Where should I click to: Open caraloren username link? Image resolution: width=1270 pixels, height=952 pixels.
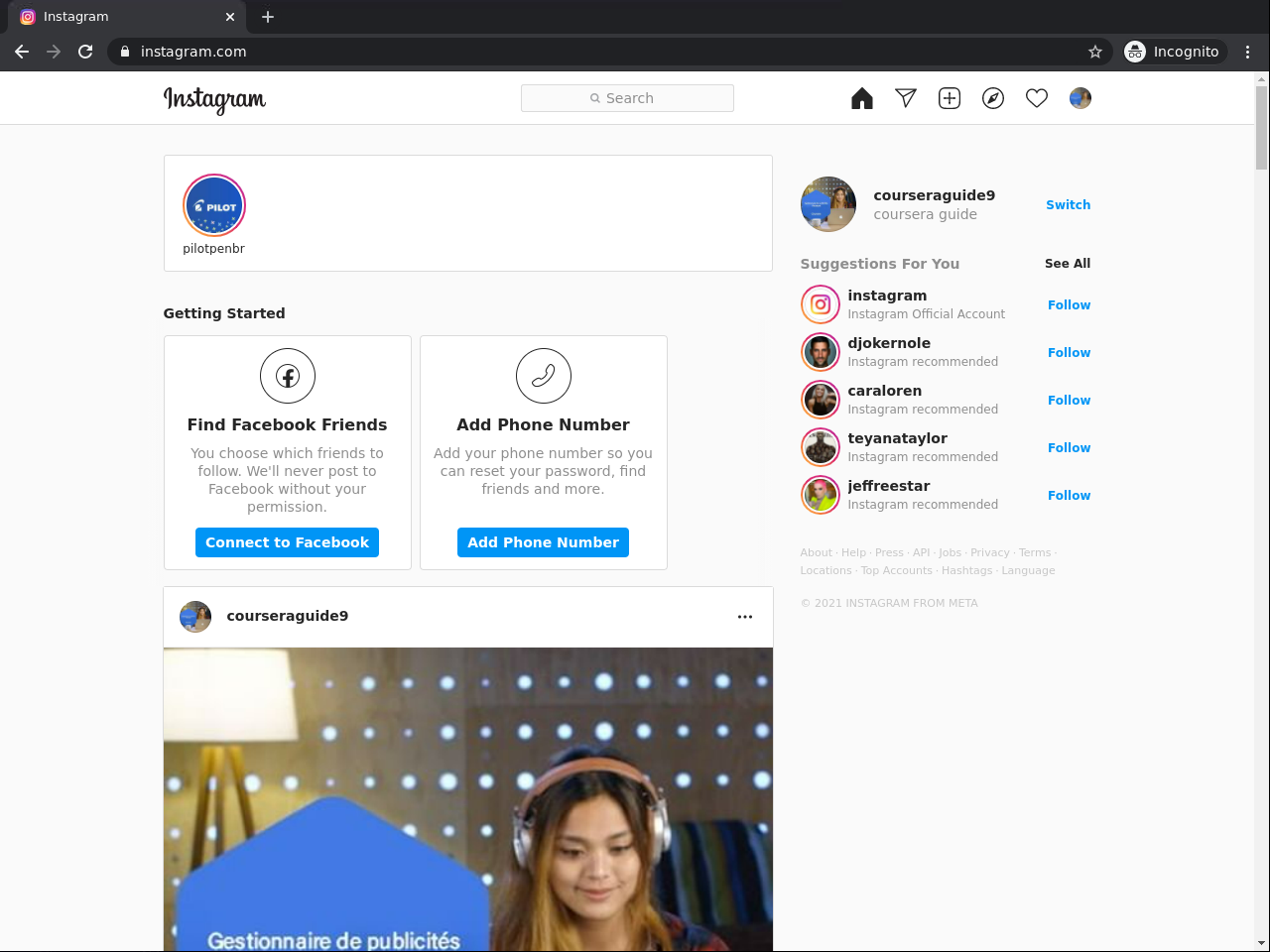(x=885, y=391)
